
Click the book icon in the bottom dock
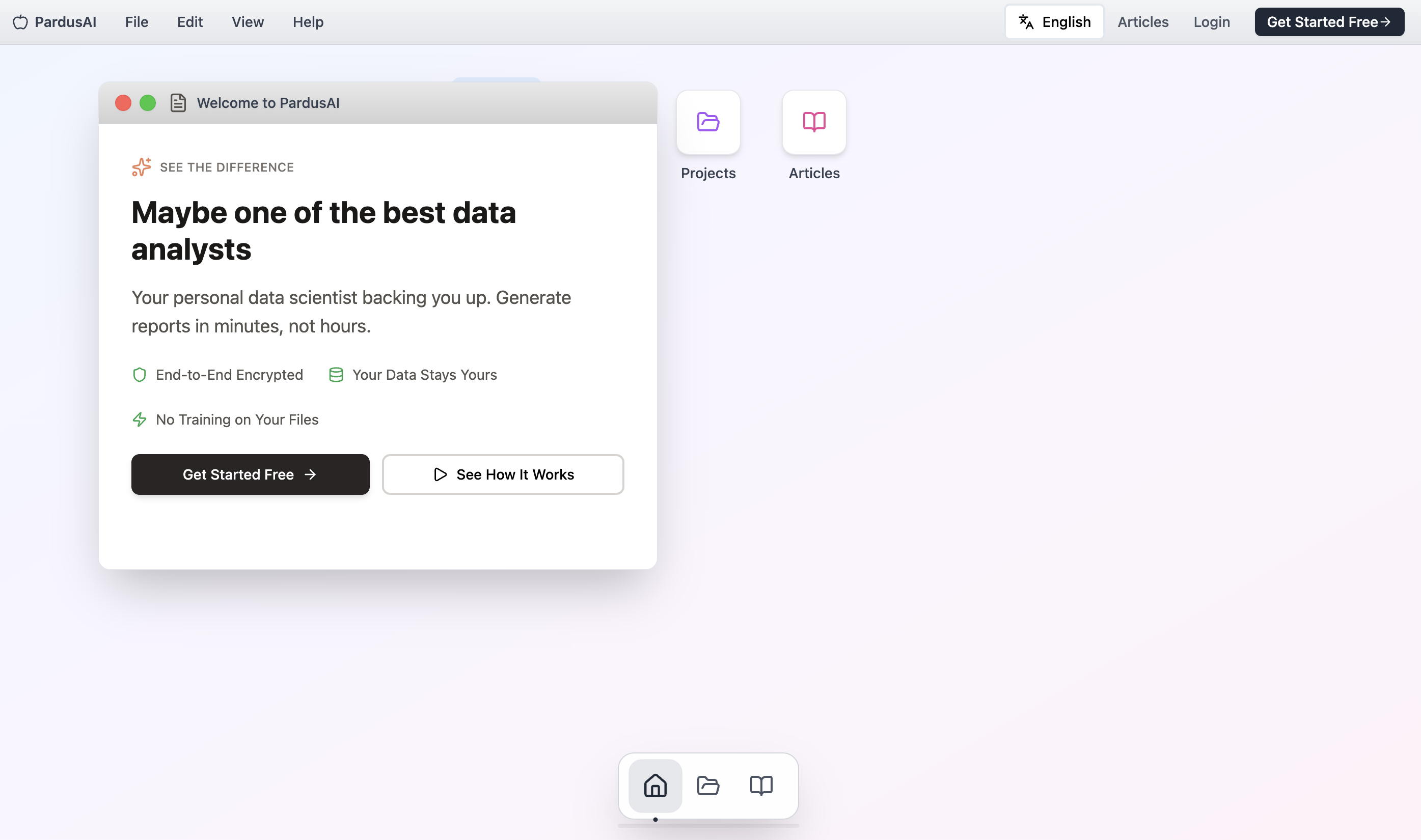coord(760,785)
